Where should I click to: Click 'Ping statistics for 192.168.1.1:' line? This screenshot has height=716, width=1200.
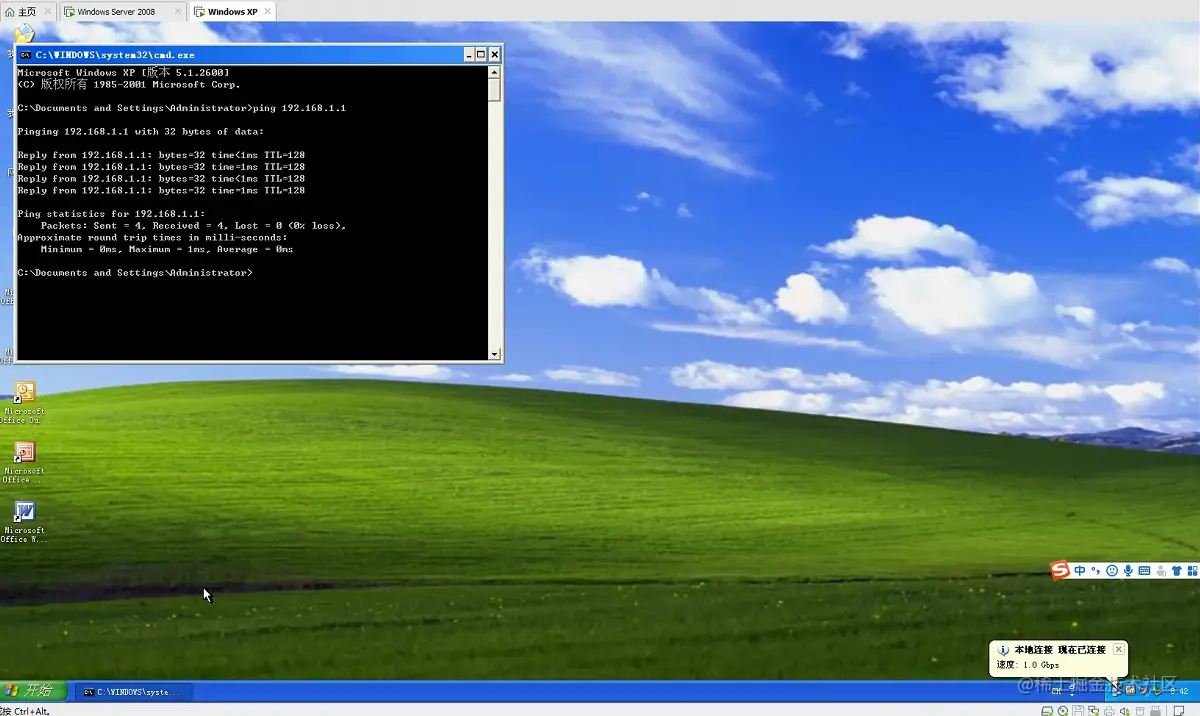(x=111, y=214)
